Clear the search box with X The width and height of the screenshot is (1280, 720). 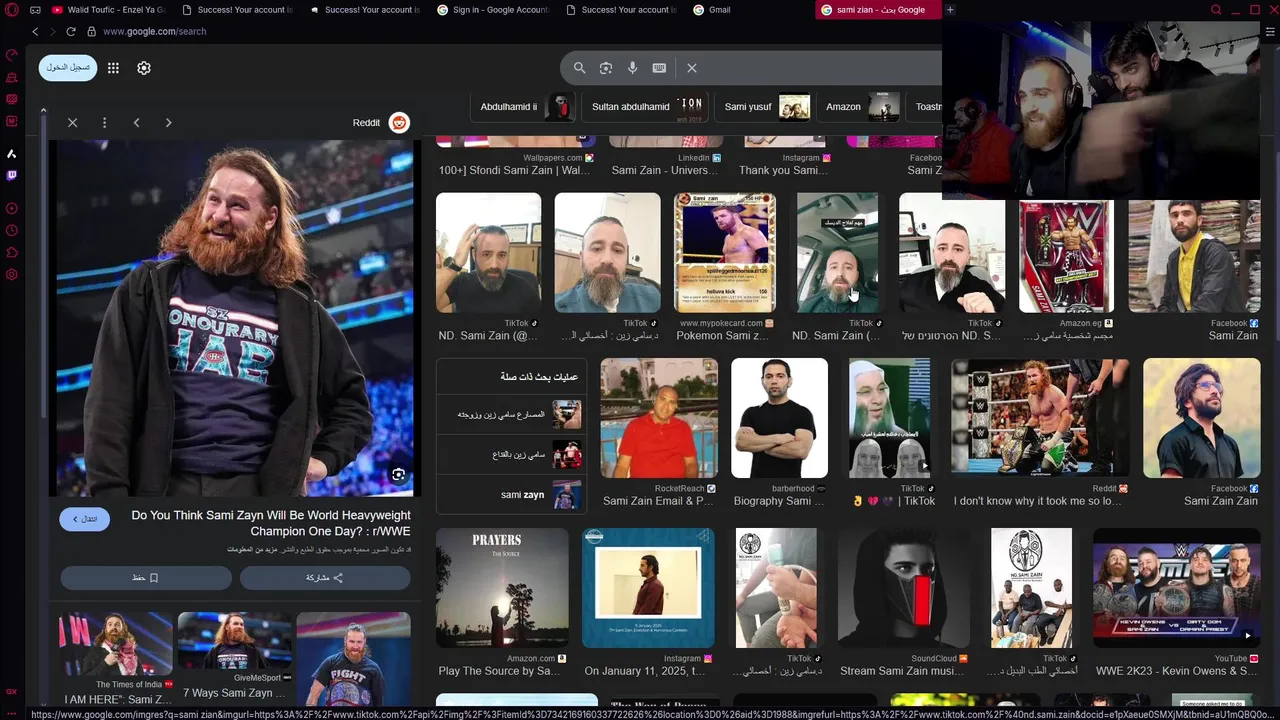click(691, 68)
